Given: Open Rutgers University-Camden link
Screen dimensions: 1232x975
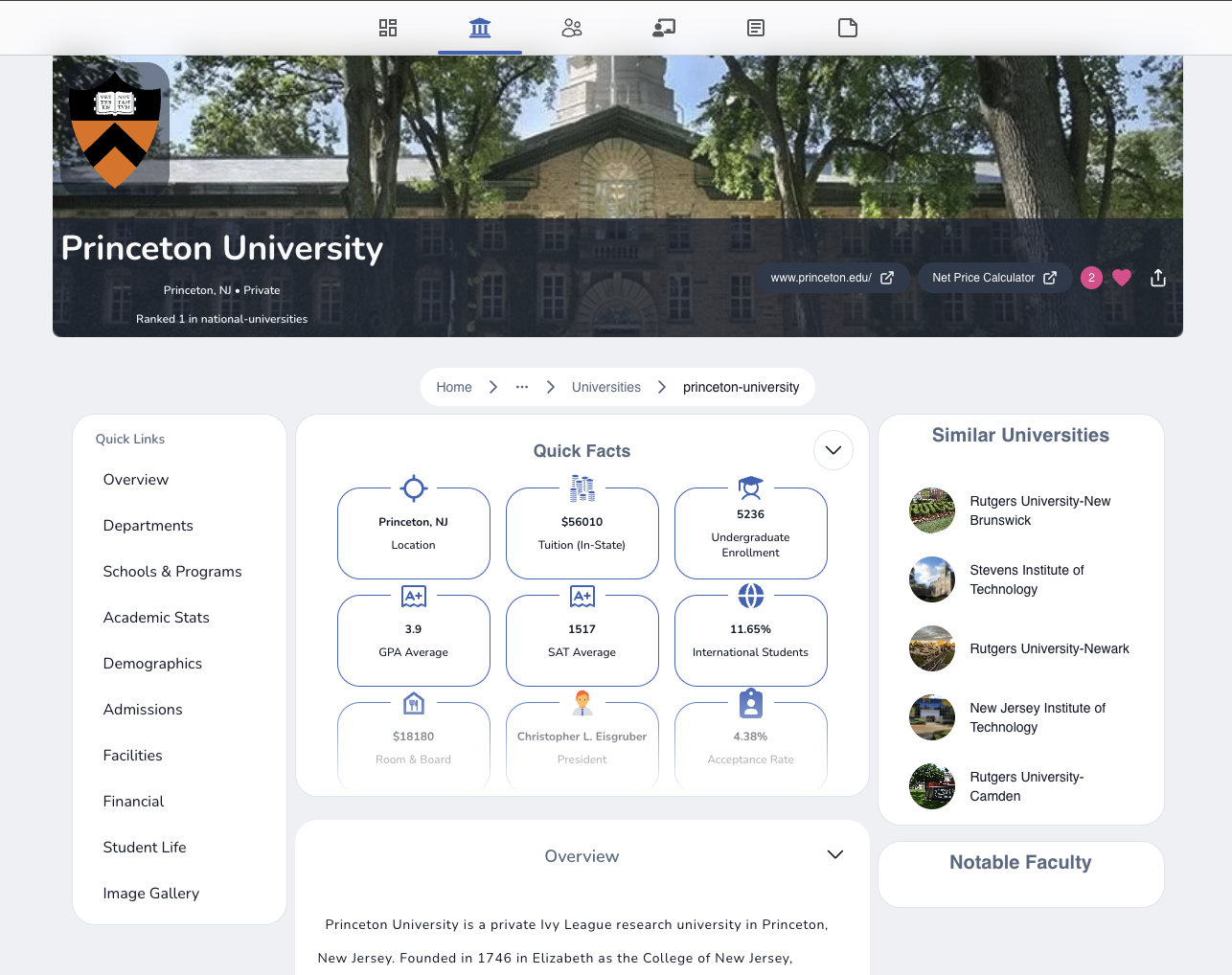Looking at the screenshot, I should point(1027,786).
